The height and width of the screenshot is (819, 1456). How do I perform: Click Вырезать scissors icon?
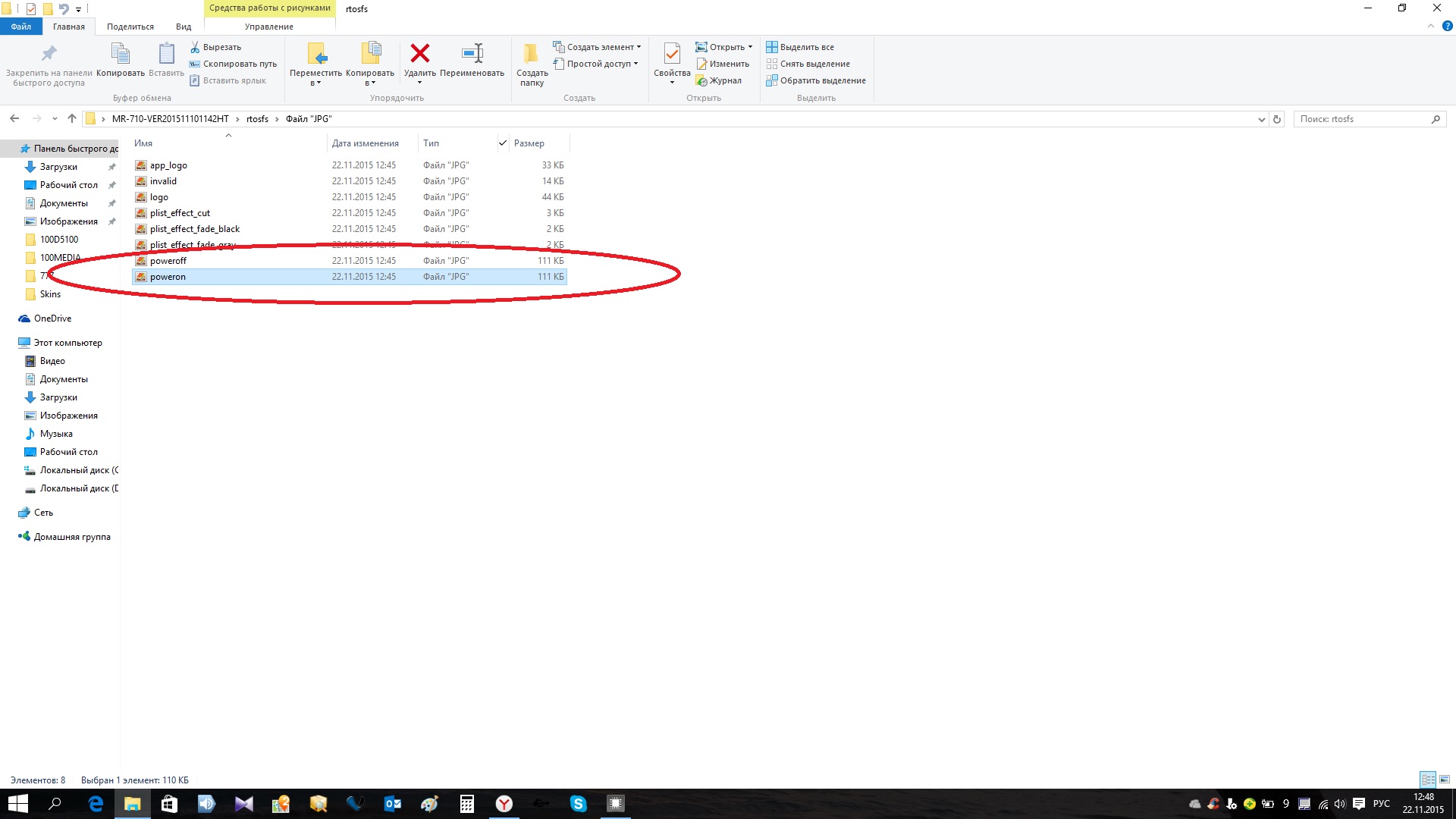(x=195, y=47)
